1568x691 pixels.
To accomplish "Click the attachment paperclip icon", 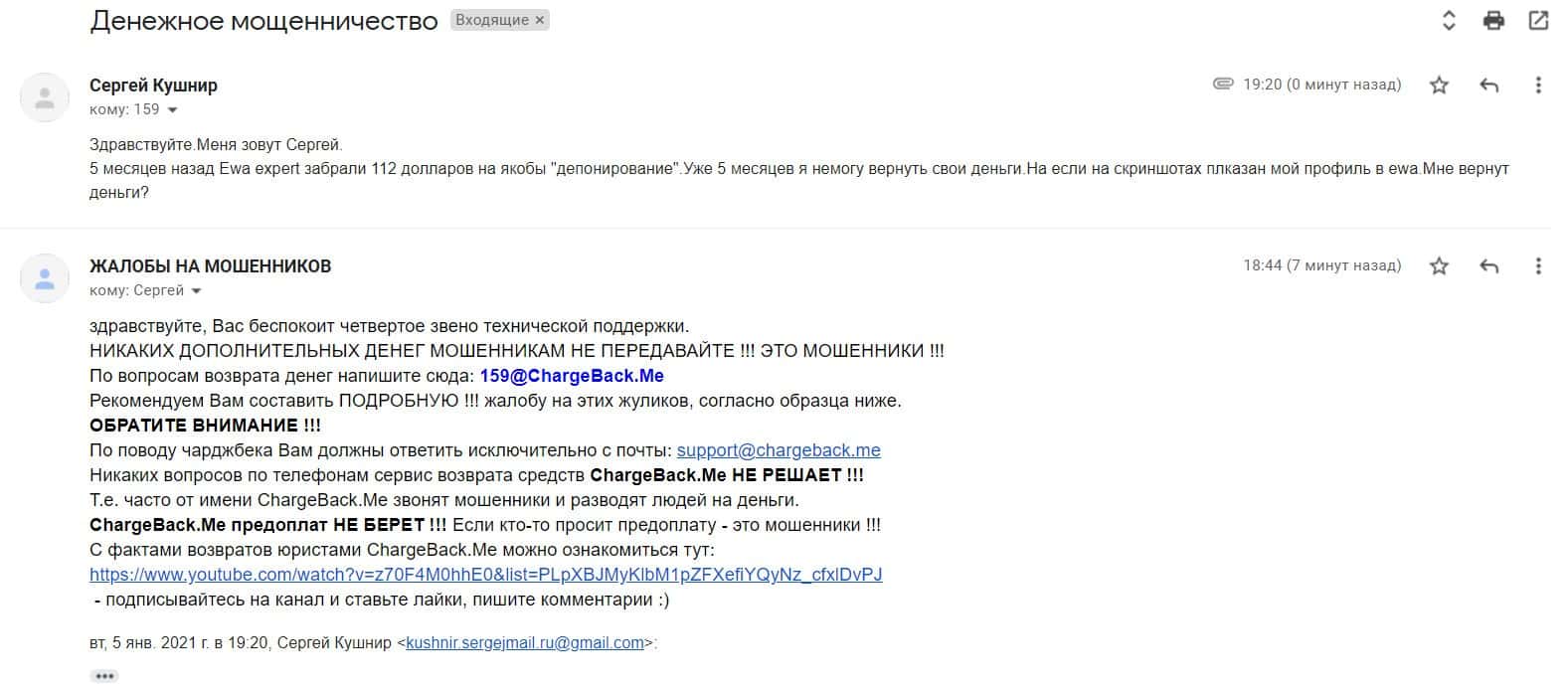I will tap(1223, 84).
